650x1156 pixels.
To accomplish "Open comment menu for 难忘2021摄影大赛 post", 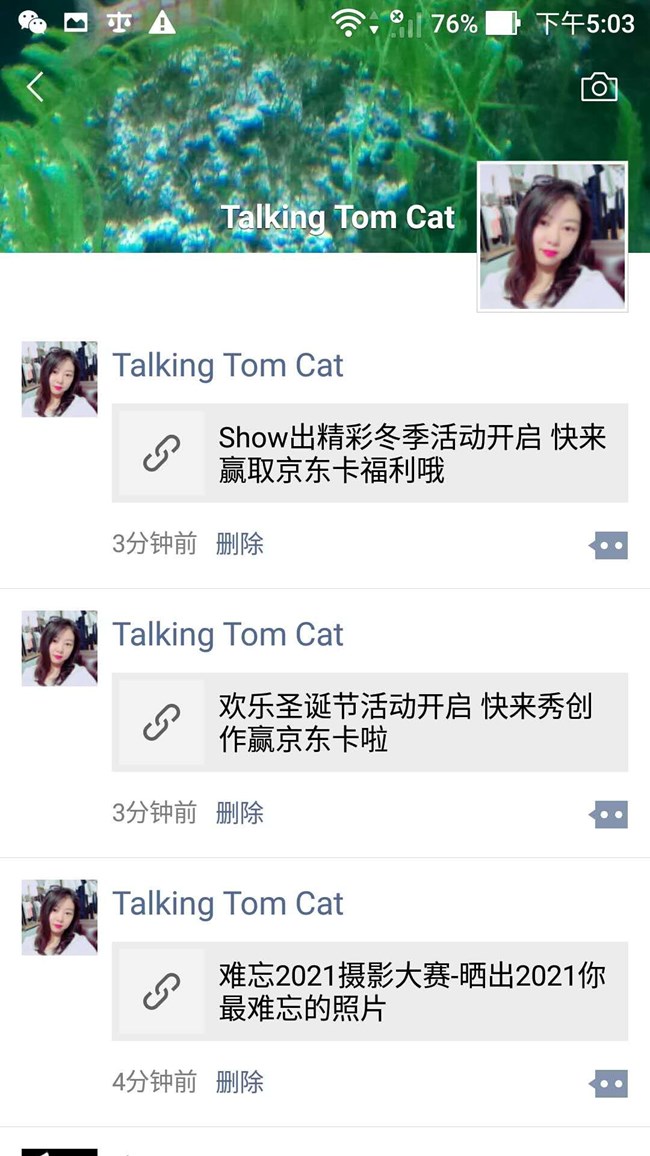I will 609,1083.
